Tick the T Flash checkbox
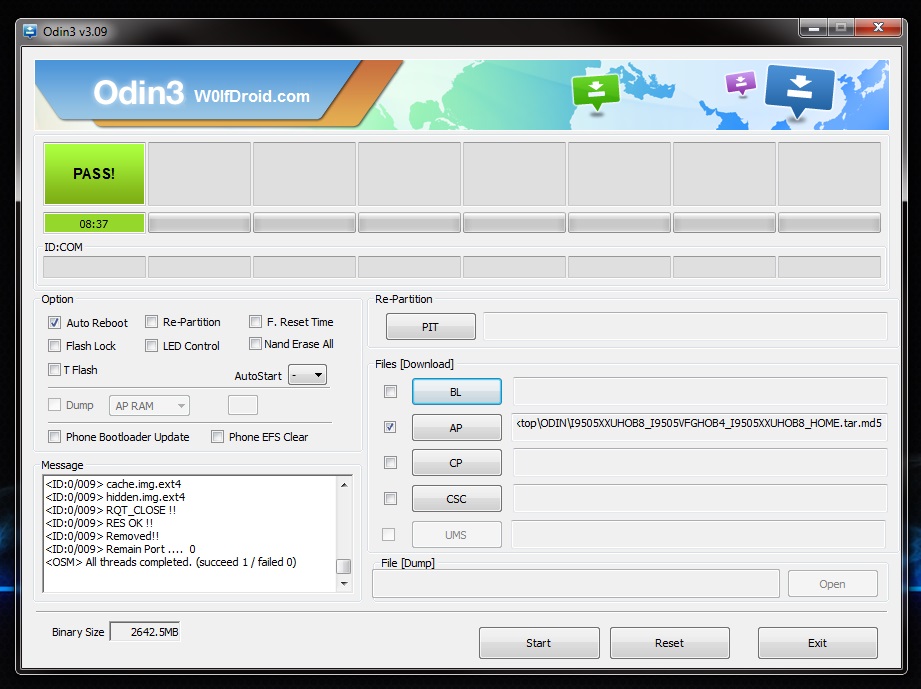Viewport: 921px width, 689px height. 55,369
